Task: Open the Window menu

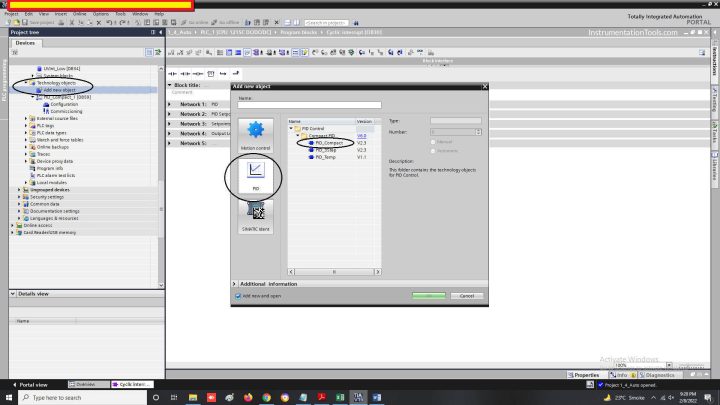Action: pyautogui.click(x=140, y=14)
